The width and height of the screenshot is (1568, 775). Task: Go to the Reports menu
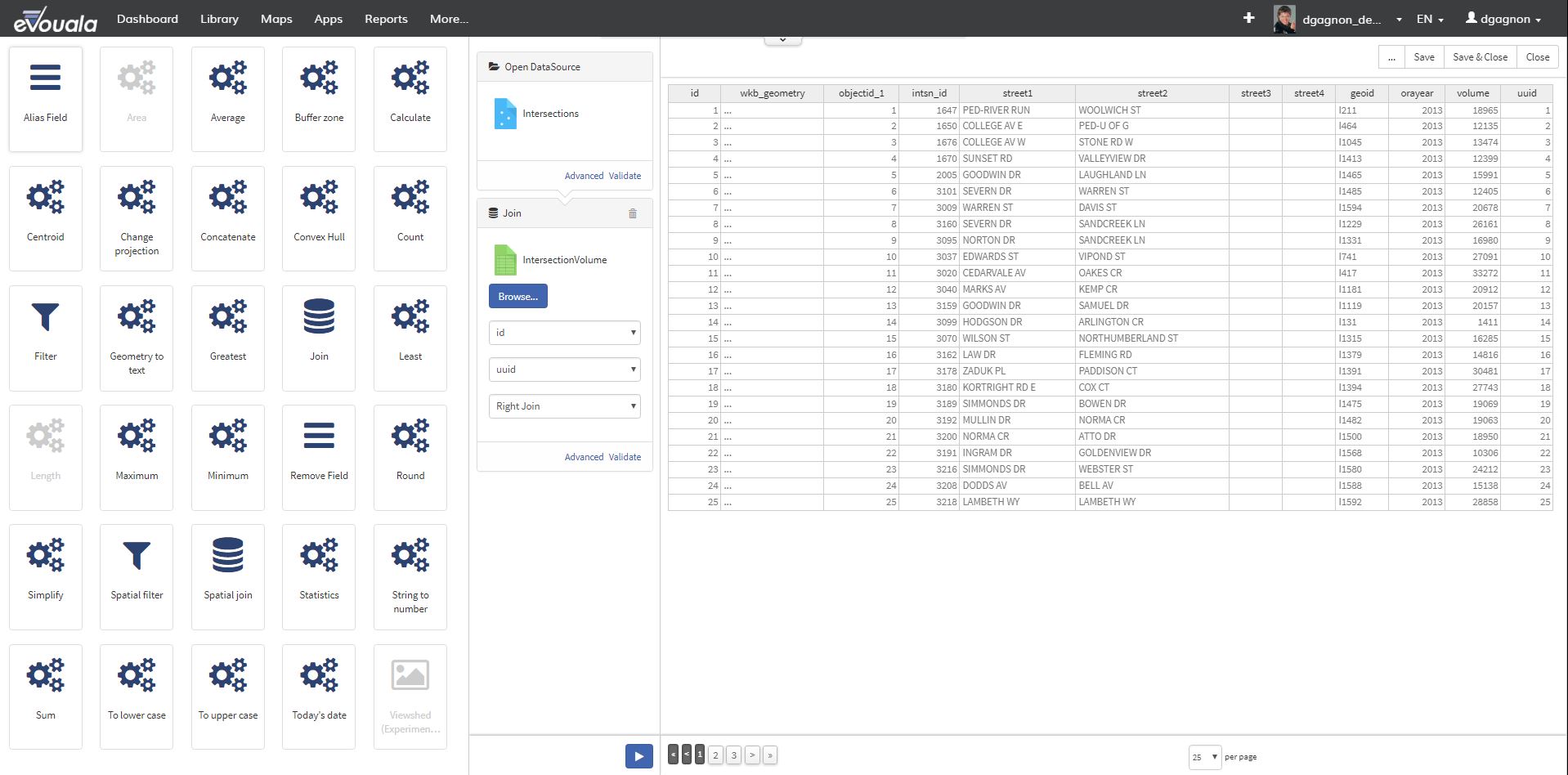386,19
